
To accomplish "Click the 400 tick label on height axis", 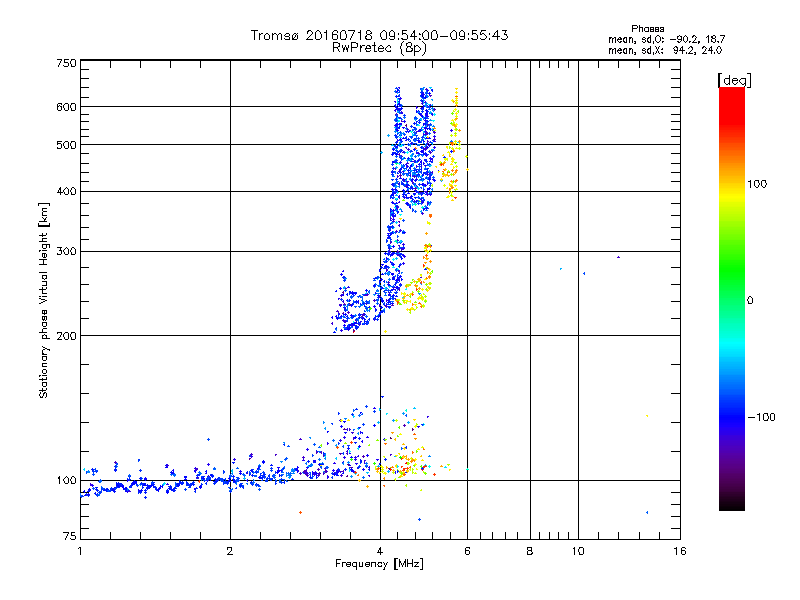I will point(66,191).
